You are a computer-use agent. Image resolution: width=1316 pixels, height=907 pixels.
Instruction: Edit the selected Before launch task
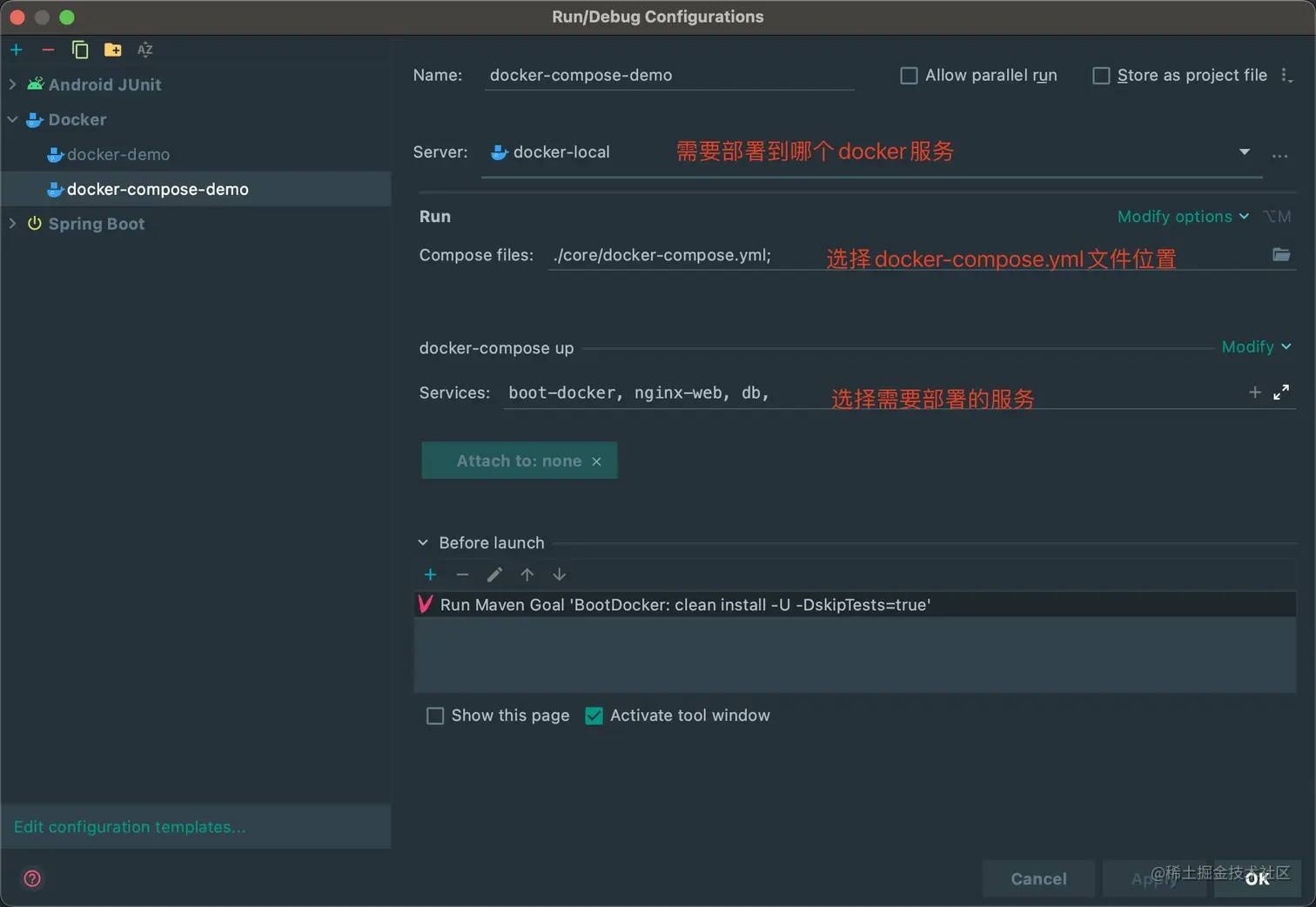(x=494, y=574)
